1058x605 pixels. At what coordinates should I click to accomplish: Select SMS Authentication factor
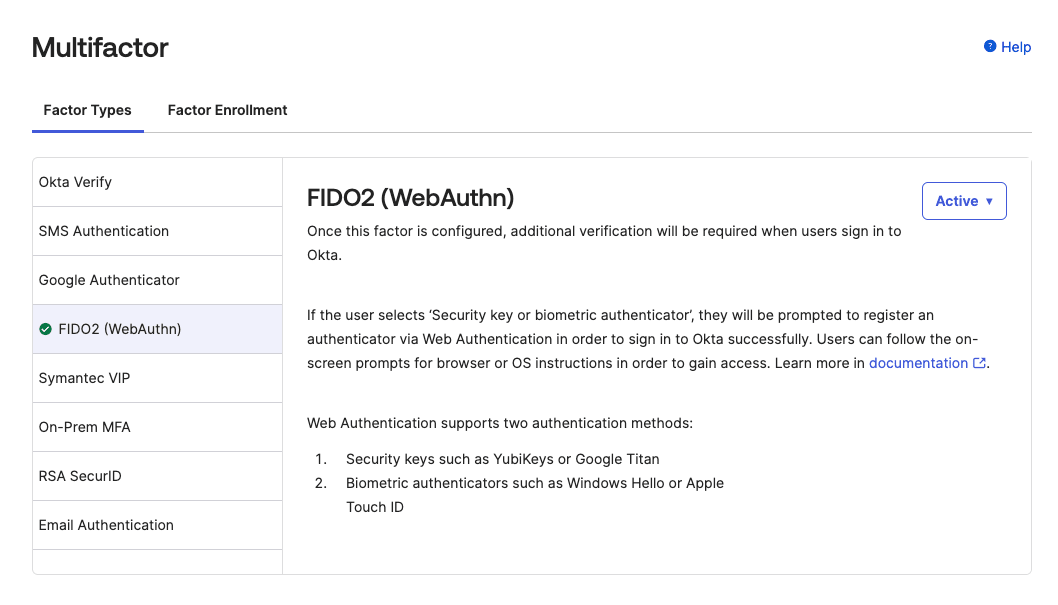pyautogui.click(x=157, y=231)
